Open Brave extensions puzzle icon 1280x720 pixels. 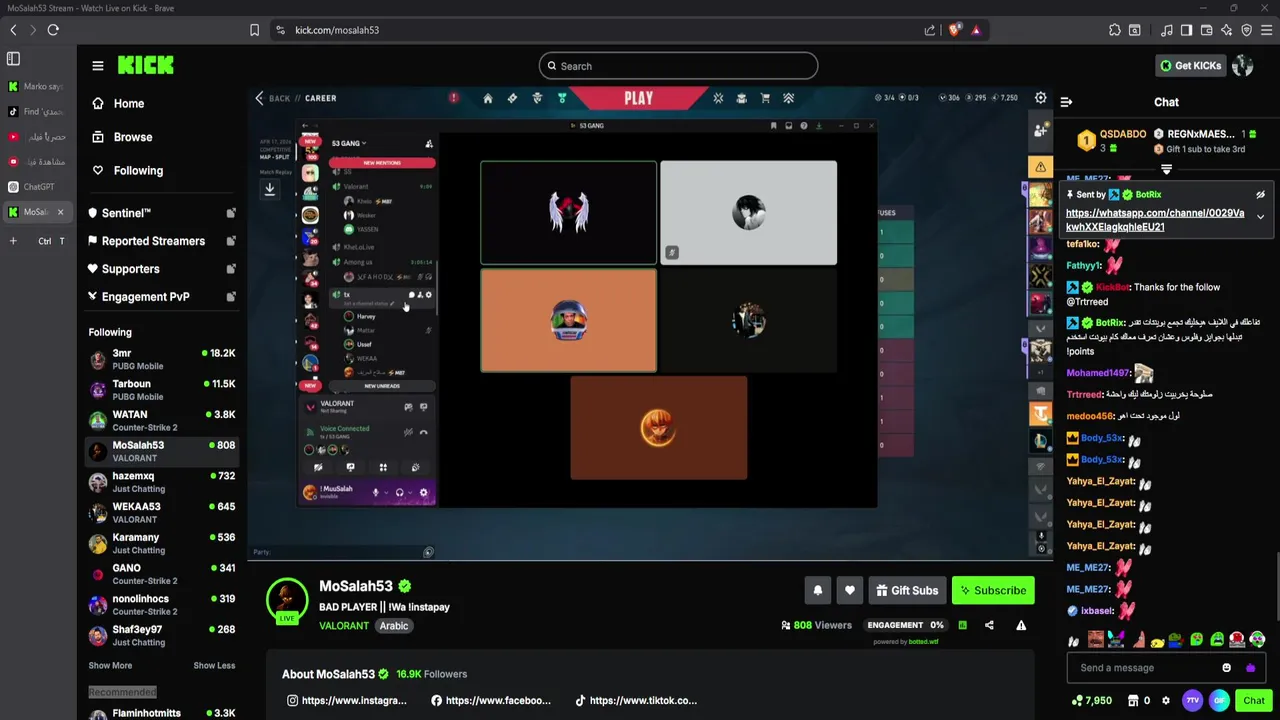[x=1115, y=30]
